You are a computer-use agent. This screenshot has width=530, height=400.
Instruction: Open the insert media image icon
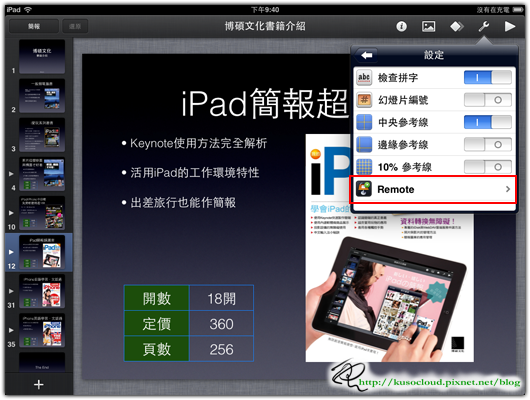428,26
